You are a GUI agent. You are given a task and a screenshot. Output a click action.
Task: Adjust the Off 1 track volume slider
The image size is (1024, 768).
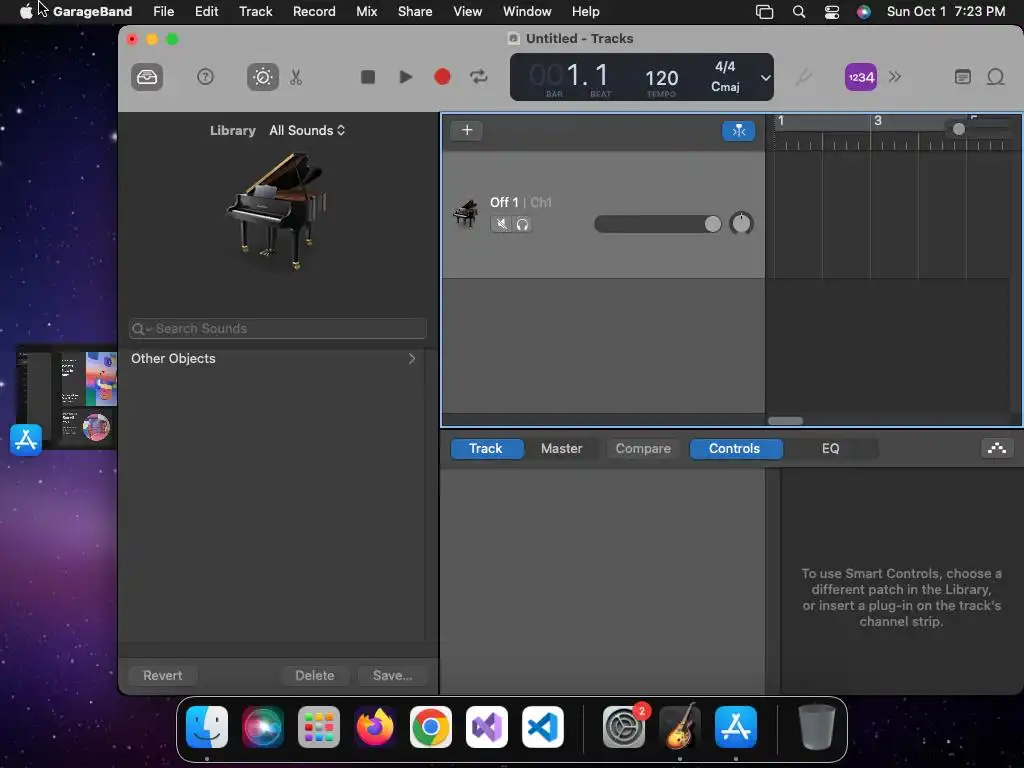(x=658, y=224)
